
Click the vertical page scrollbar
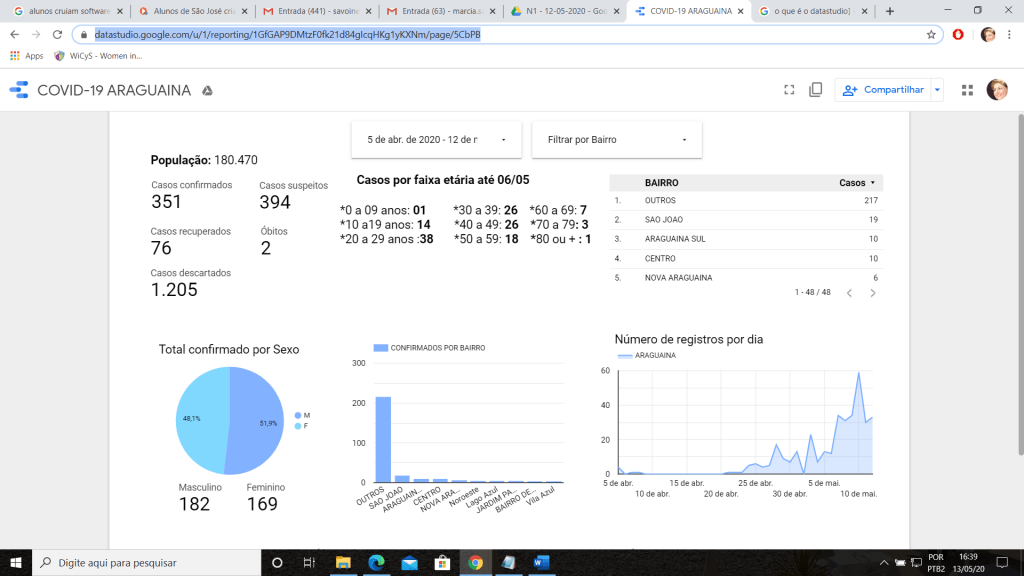[x=1020, y=284]
